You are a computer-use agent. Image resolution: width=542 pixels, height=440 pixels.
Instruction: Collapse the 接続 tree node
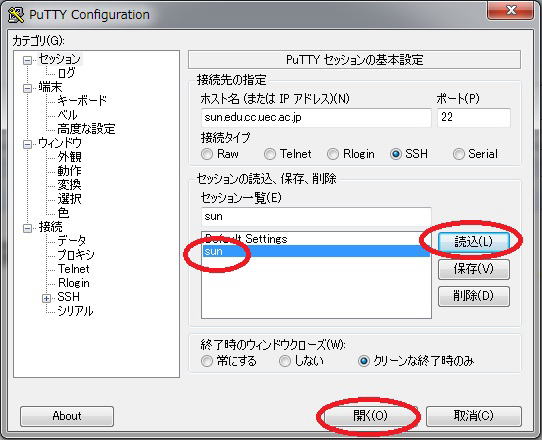27,228
